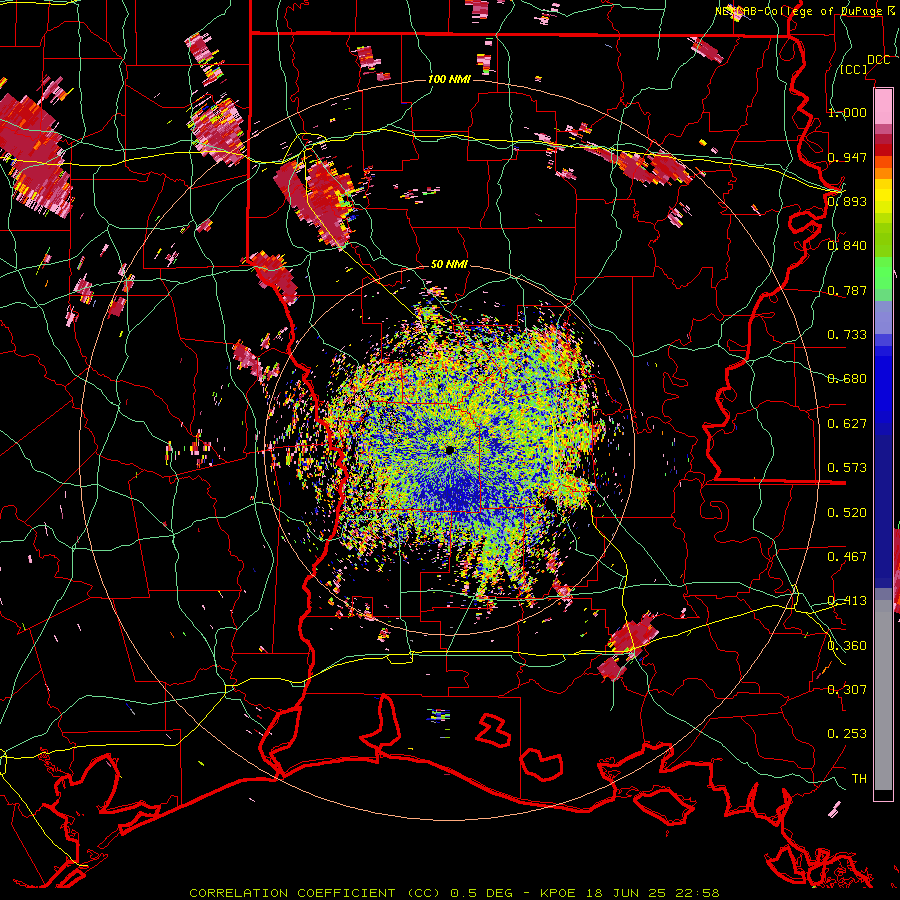Click the 22:58 timestamp in the caption
Viewport: 900px width, 900px height.
pyautogui.click(x=696, y=893)
